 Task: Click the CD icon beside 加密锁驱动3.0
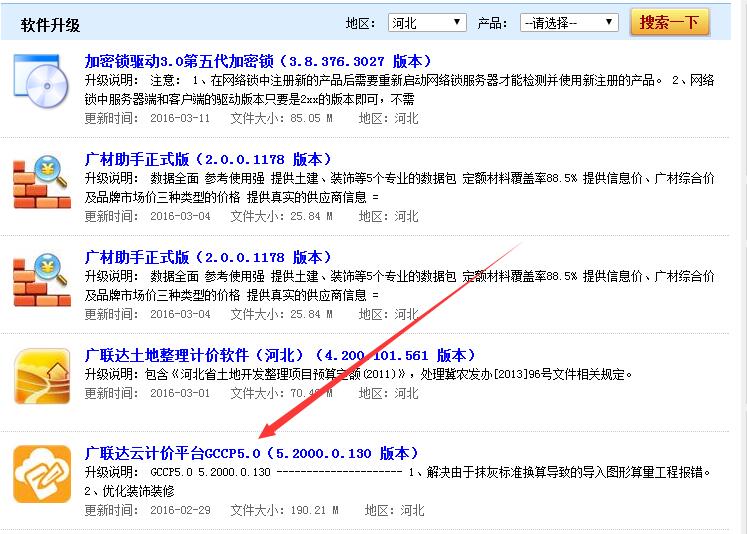point(41,81)
